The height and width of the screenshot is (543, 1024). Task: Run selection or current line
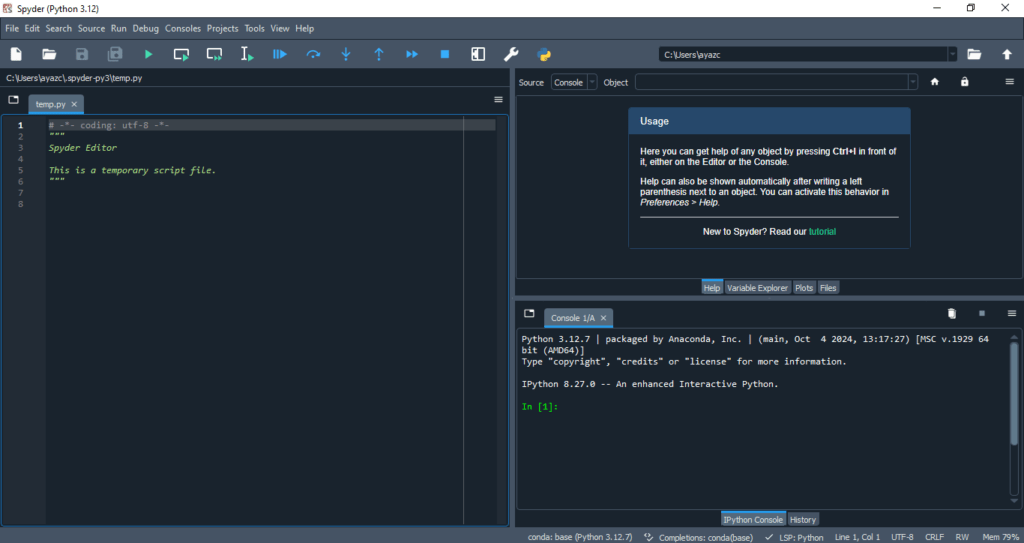247,54
